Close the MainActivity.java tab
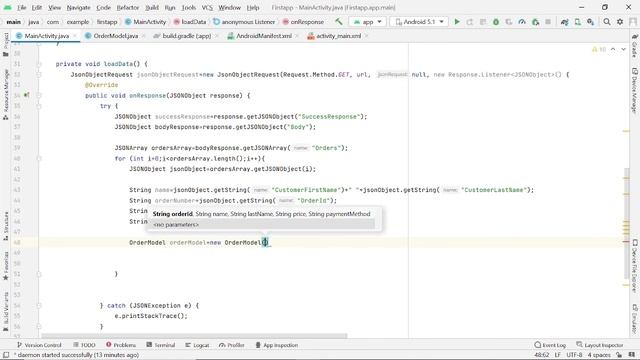The width and height of the screenshot is (640, 360). coord(75,36)
